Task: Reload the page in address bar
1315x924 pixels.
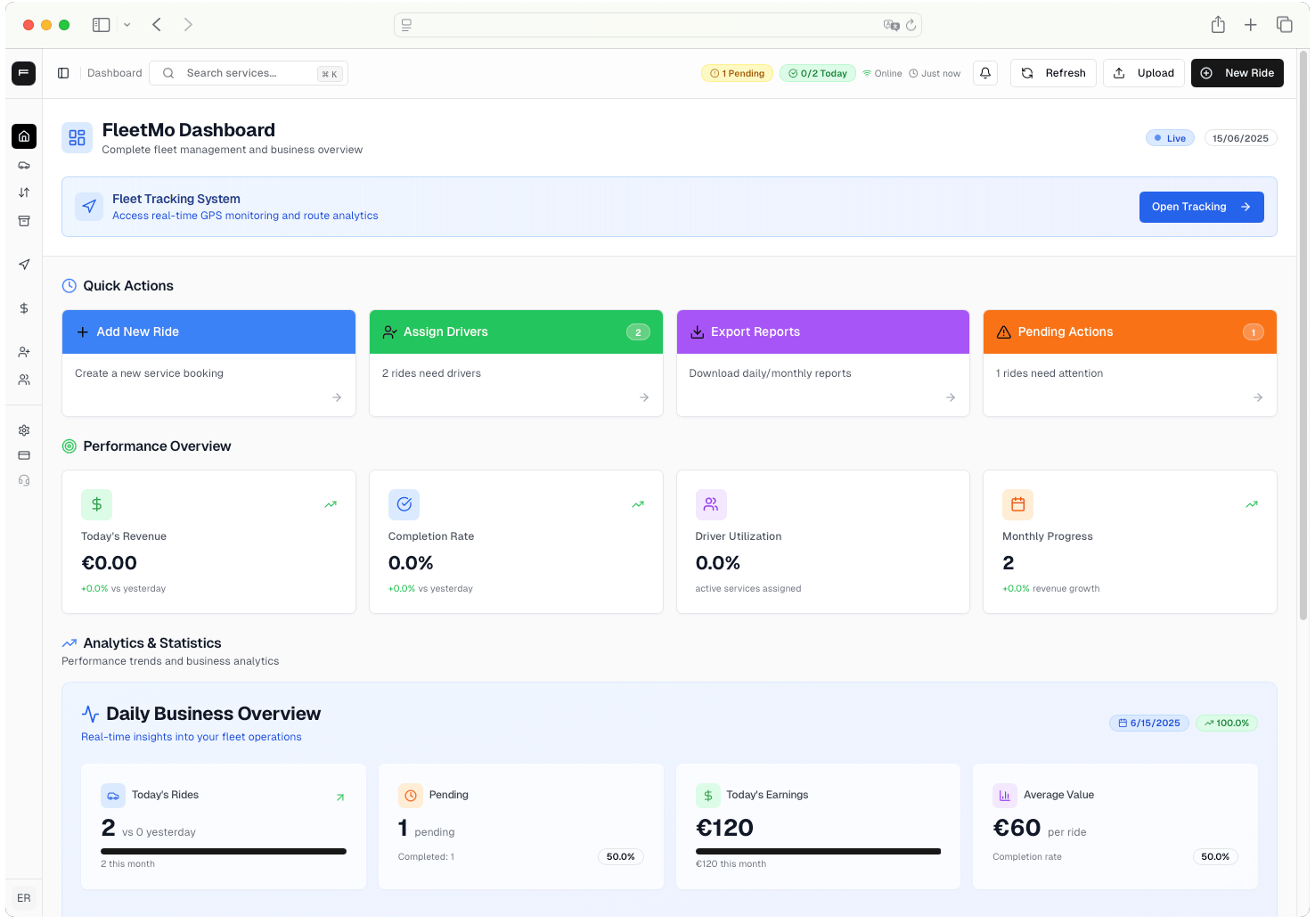Action: tap(911, 25)
